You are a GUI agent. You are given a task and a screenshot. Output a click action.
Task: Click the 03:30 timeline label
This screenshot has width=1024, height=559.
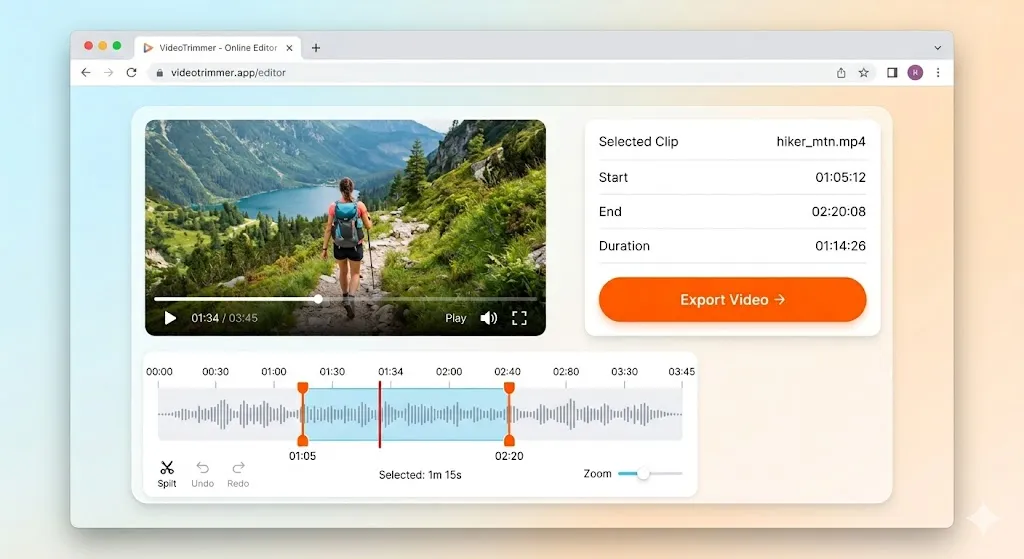[624, 372]
